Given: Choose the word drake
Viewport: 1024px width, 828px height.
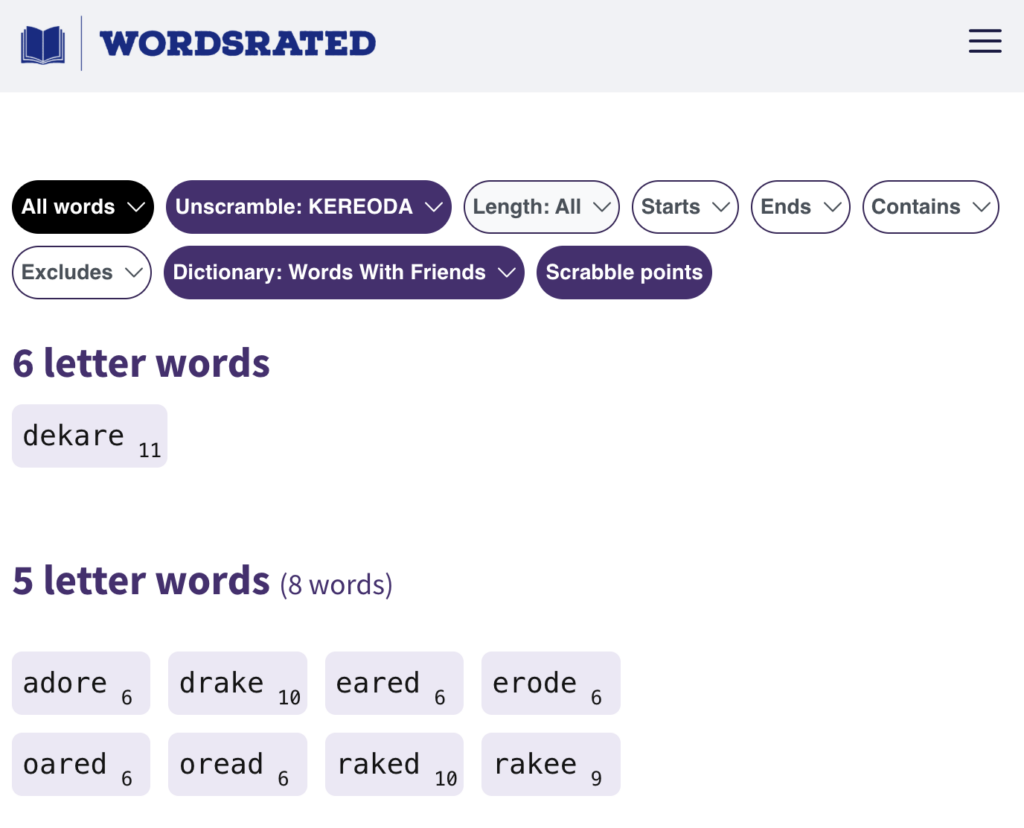Looking at the screenshot, I should (x=237, y=684).
